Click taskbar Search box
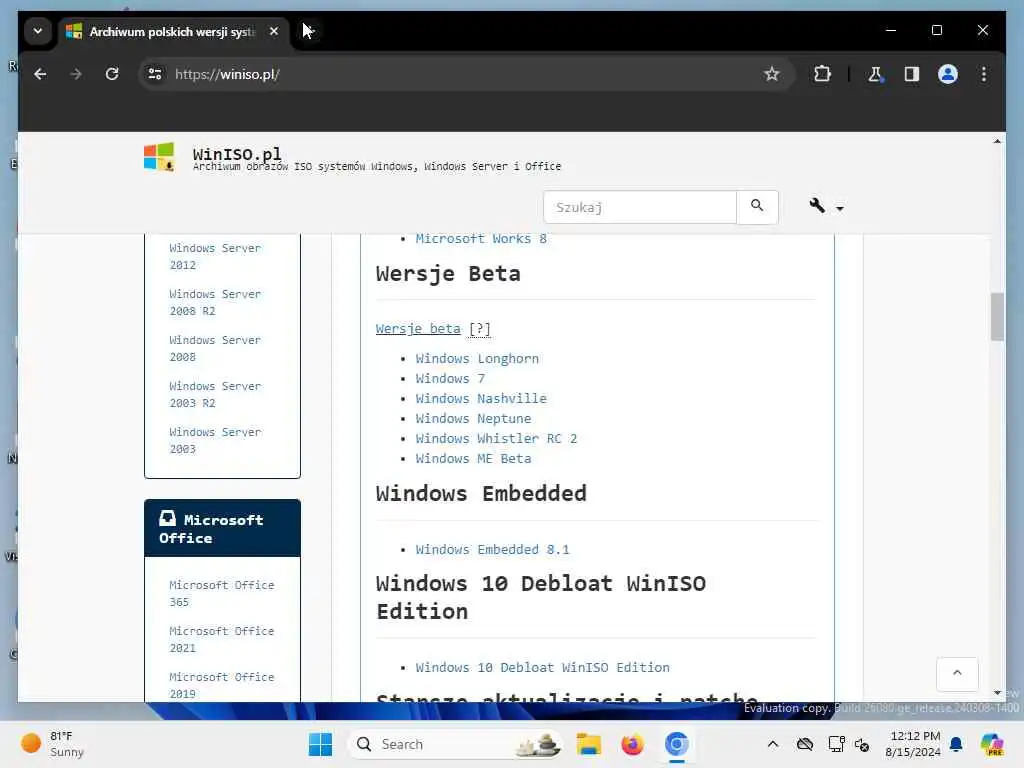Viewport: 1024px width, 768px height. 455,744
